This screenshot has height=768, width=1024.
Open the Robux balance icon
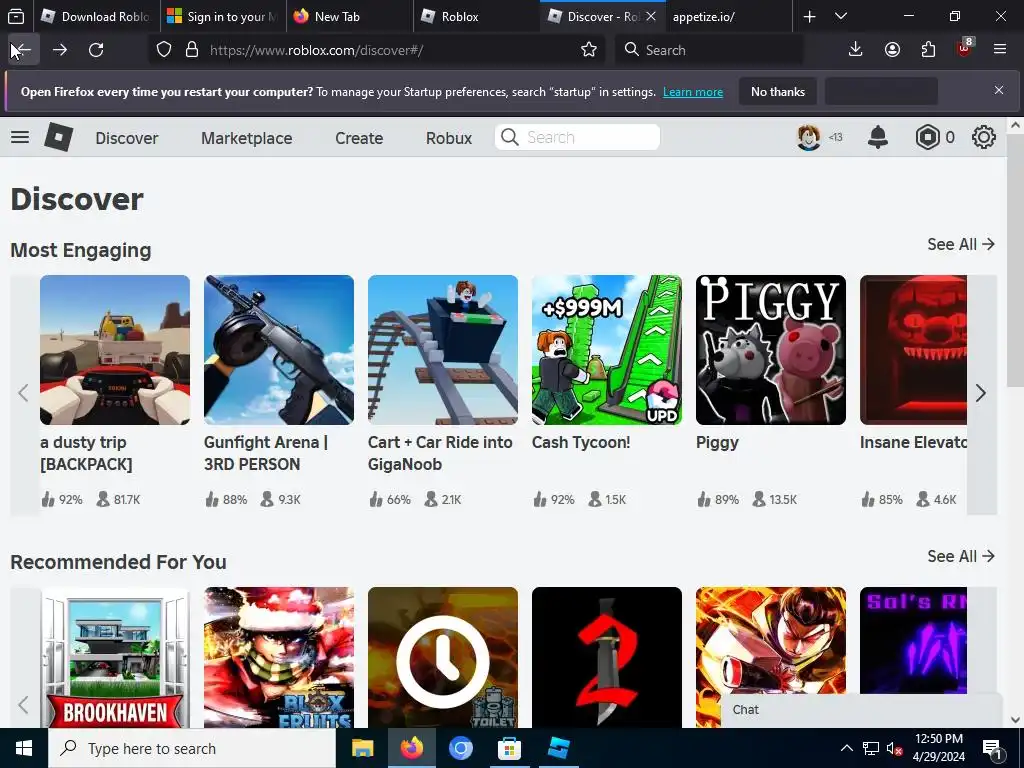pyautogui.click(x=927, y=137)
